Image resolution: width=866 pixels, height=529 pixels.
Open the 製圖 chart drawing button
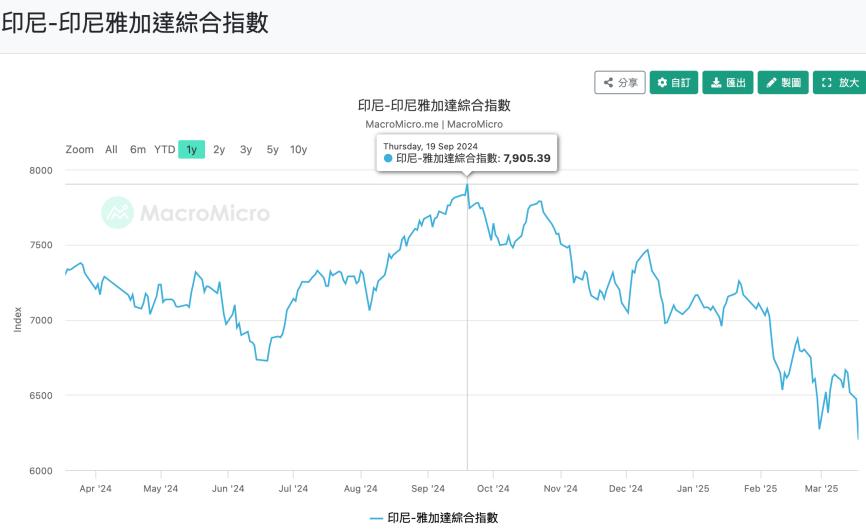783,82
